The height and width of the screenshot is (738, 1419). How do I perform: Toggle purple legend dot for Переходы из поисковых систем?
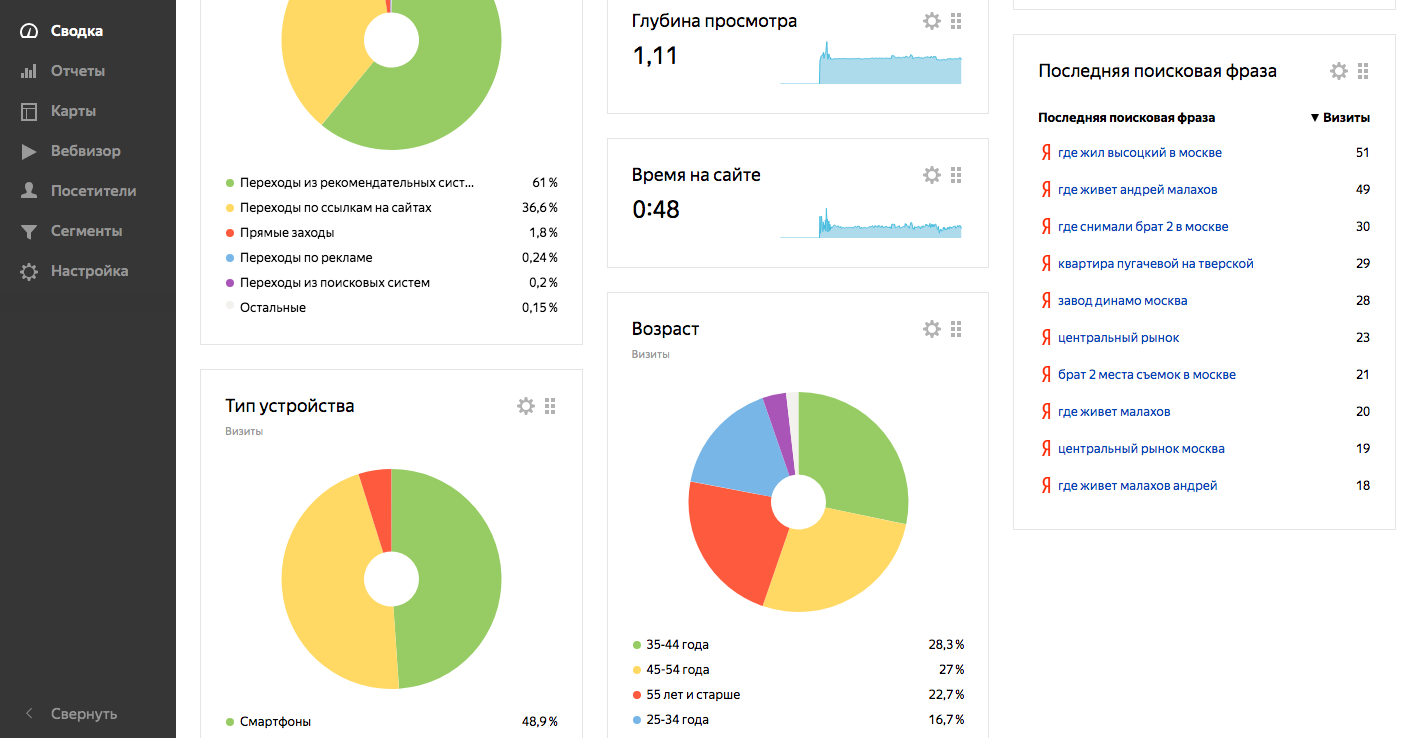230,283
